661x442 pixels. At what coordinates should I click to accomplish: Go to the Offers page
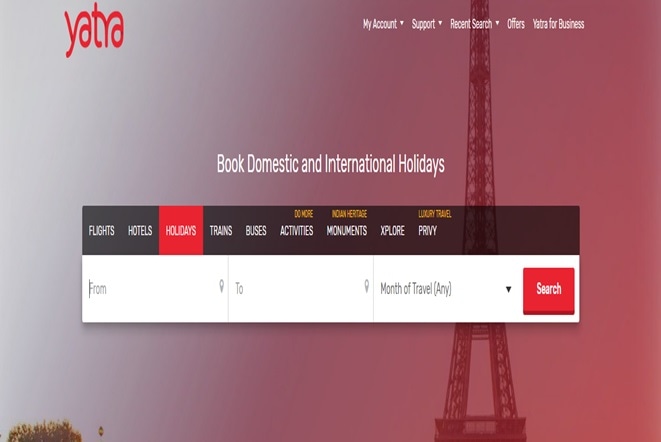click(515, 24)
